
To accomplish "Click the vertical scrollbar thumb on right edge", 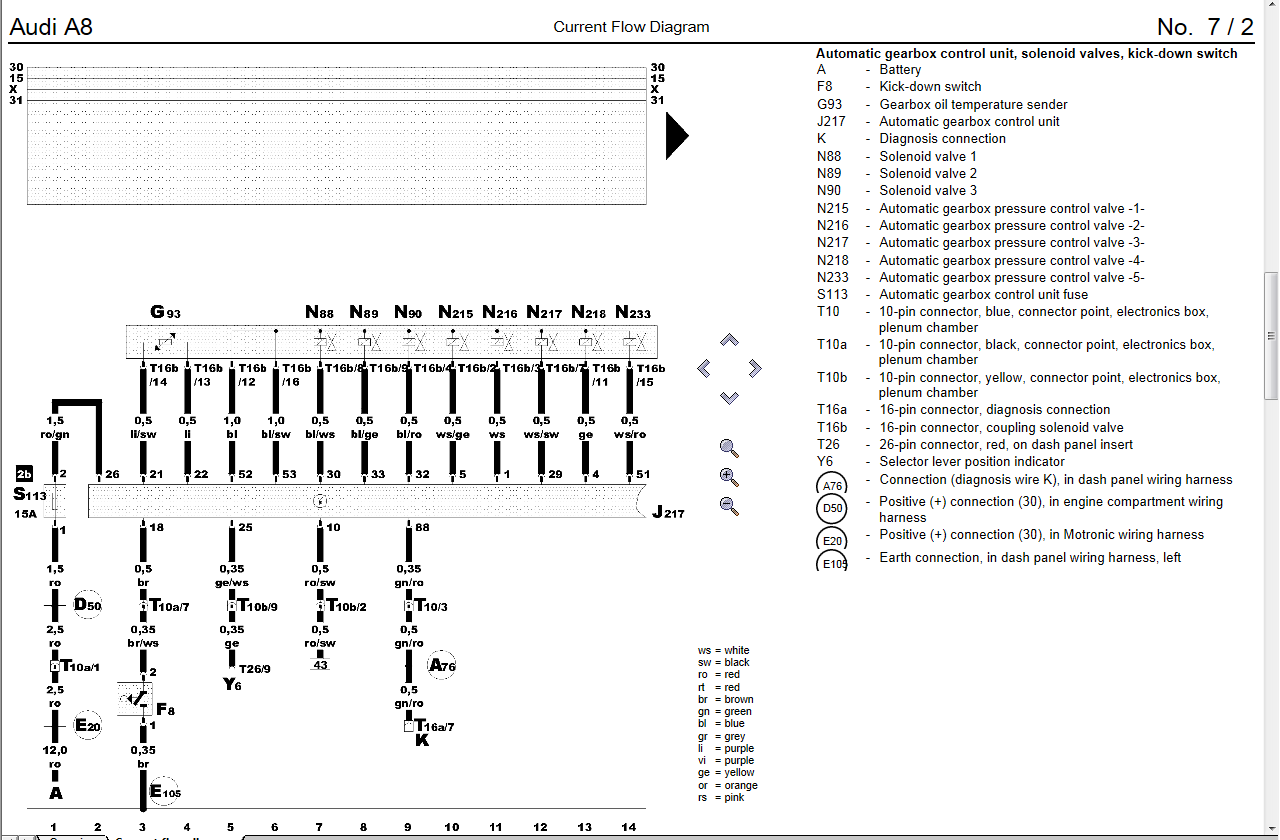I will [1271, 335].
